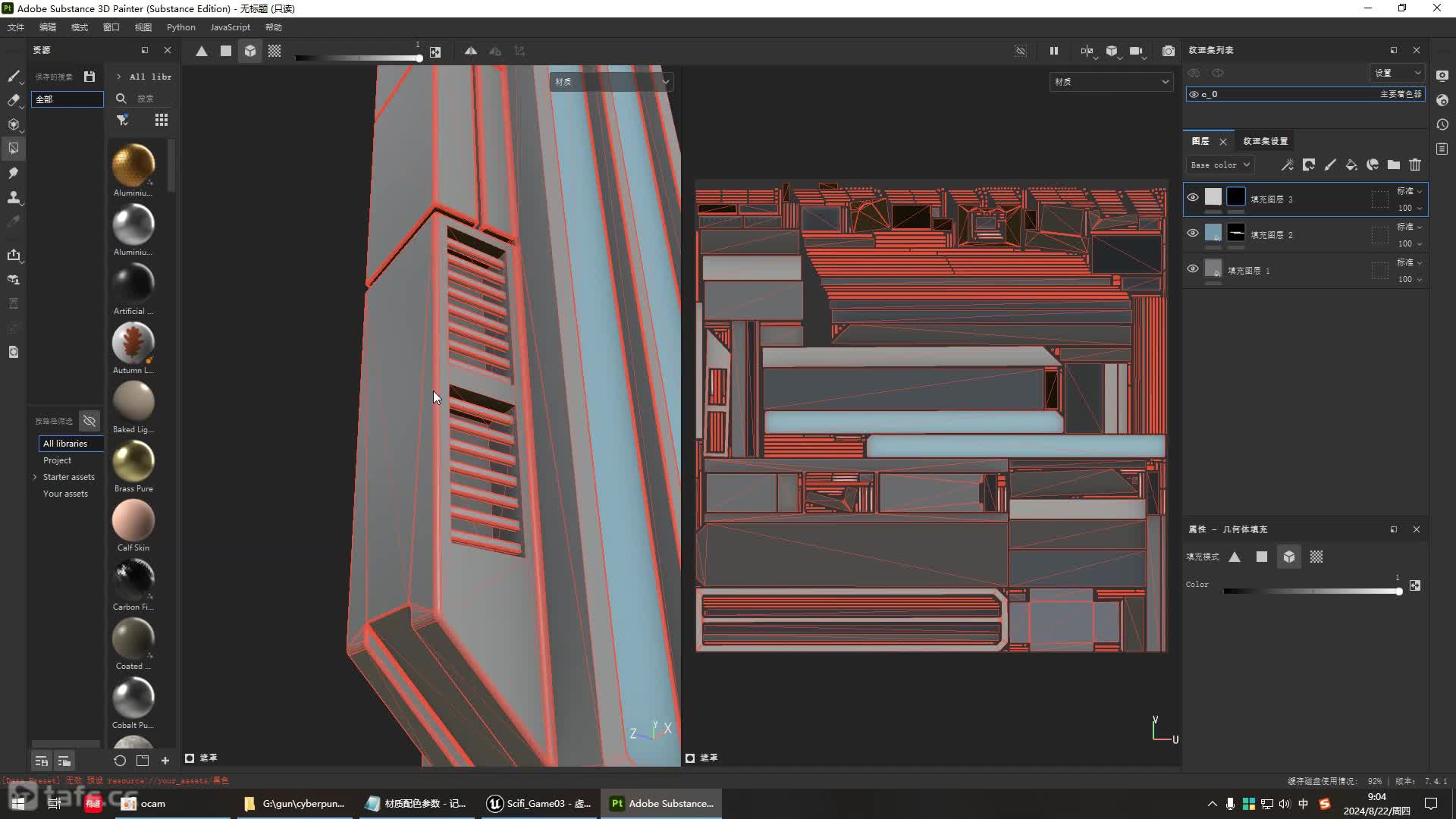Image resolution: width=1456 pixels, height=819 pixels.
Task: Click the Color slider in Properties
Action: click(x=1312, y=591)
